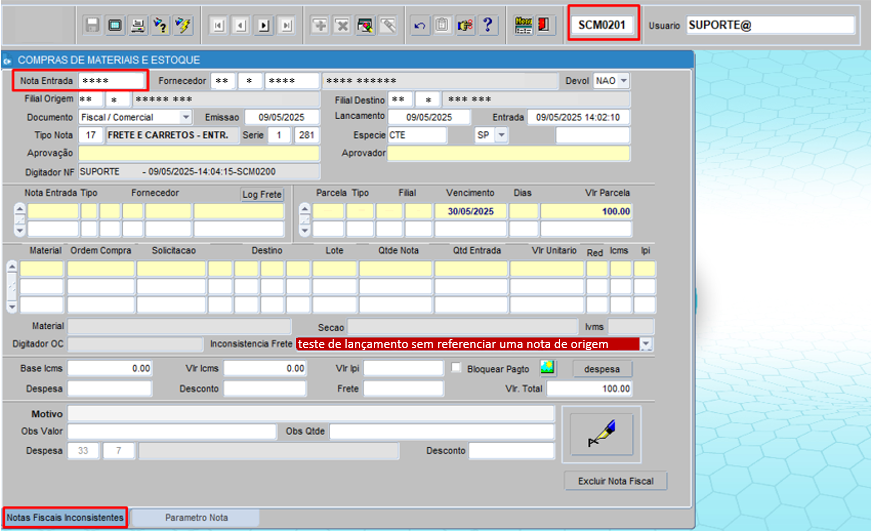The width and height of the screenshot is (872, 531).
Task: Click the Save diskette icon in toolbar
Action: 92,25
